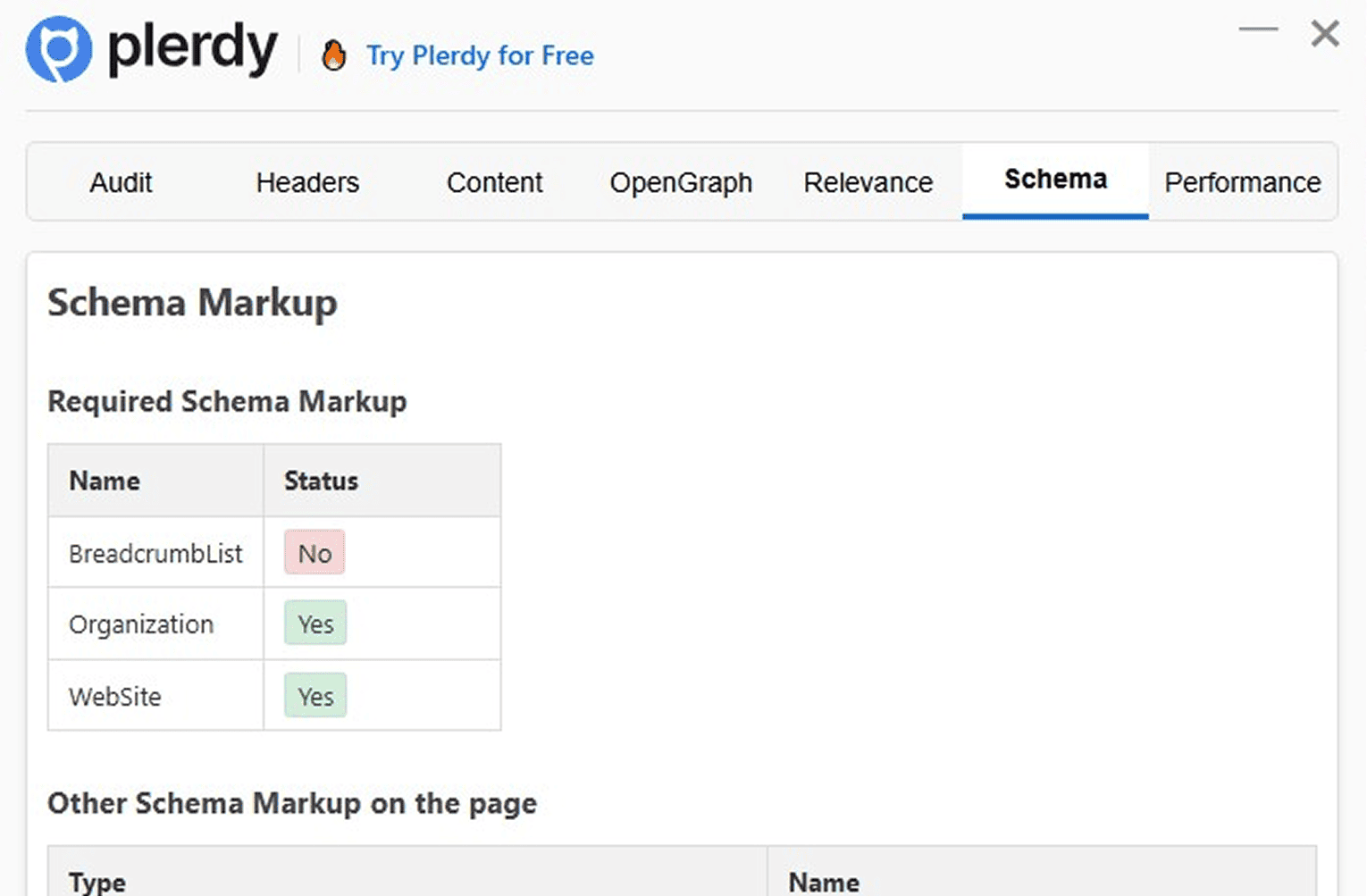Click the flame icon beside Try Plerdy

(x=334, y=55)
